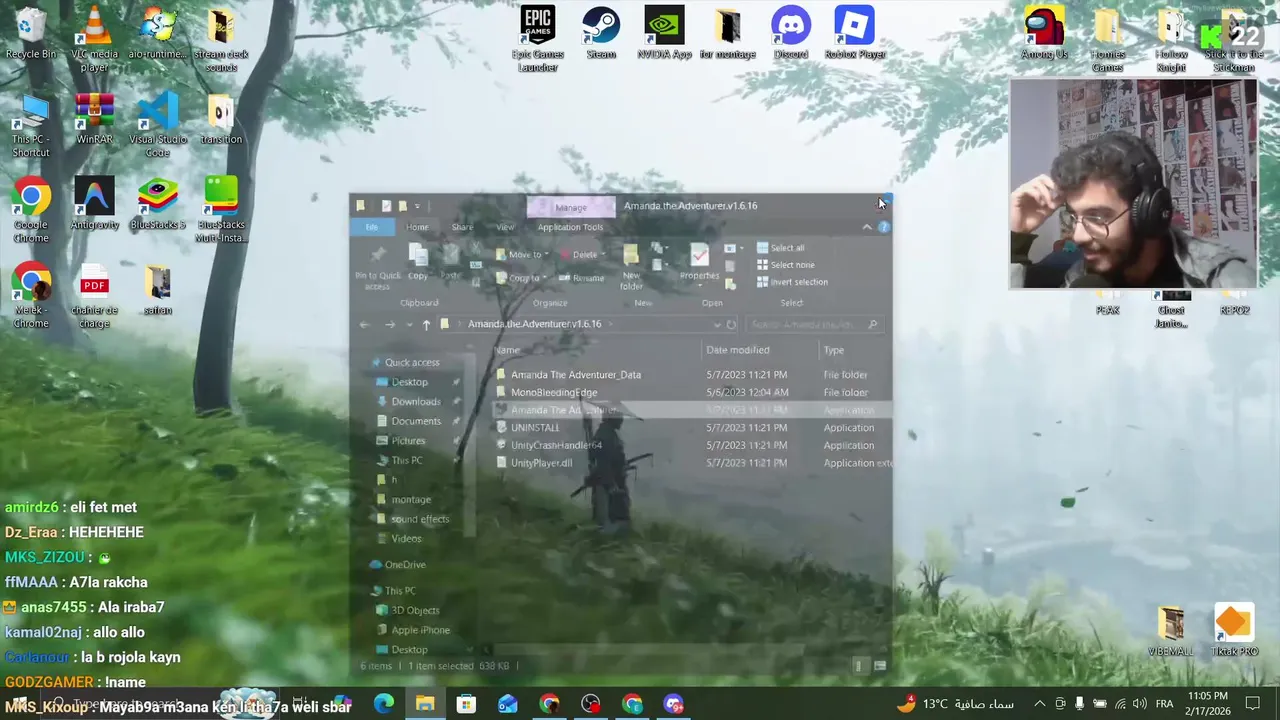This screenshot has height=720, width=1280.
Task: Launch Roblox Player desktop shortcut
Action: [x=855, y=33]
